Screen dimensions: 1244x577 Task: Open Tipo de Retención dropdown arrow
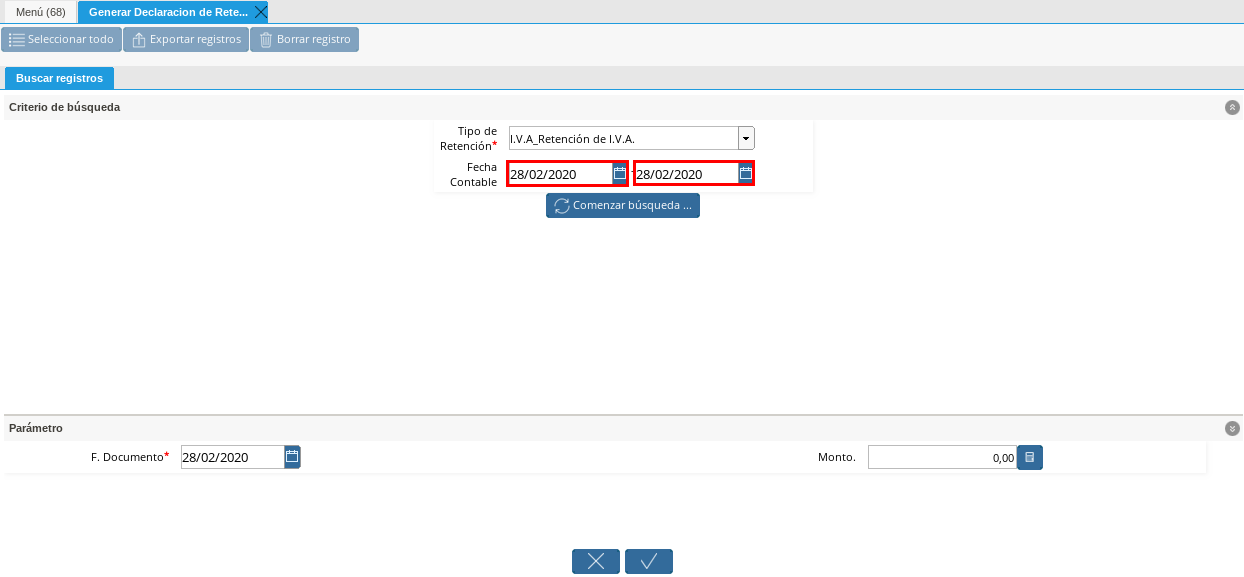point(746,138)
